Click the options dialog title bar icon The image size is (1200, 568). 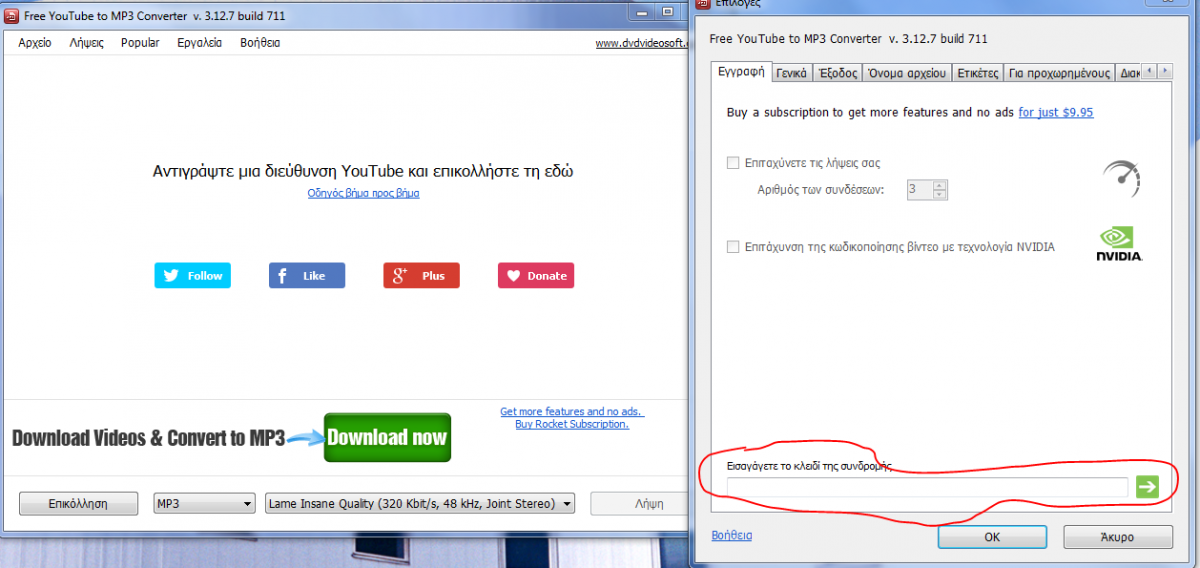[701, 3]
